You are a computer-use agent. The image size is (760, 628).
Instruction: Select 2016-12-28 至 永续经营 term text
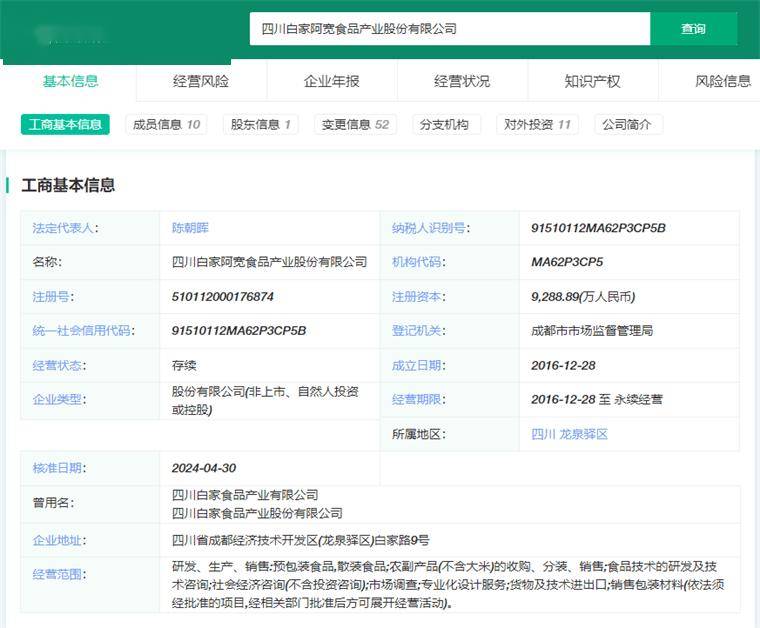coord(597,400)
